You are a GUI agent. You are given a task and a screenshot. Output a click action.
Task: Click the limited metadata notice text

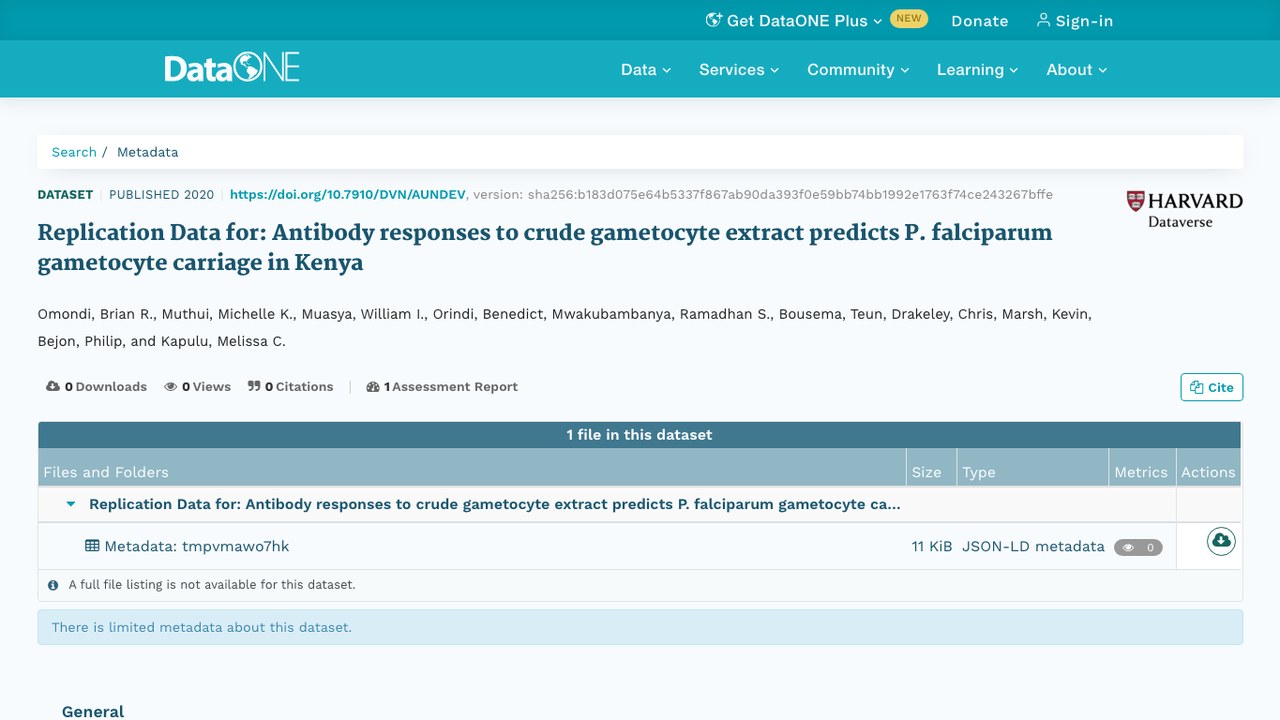pos(202,627)
